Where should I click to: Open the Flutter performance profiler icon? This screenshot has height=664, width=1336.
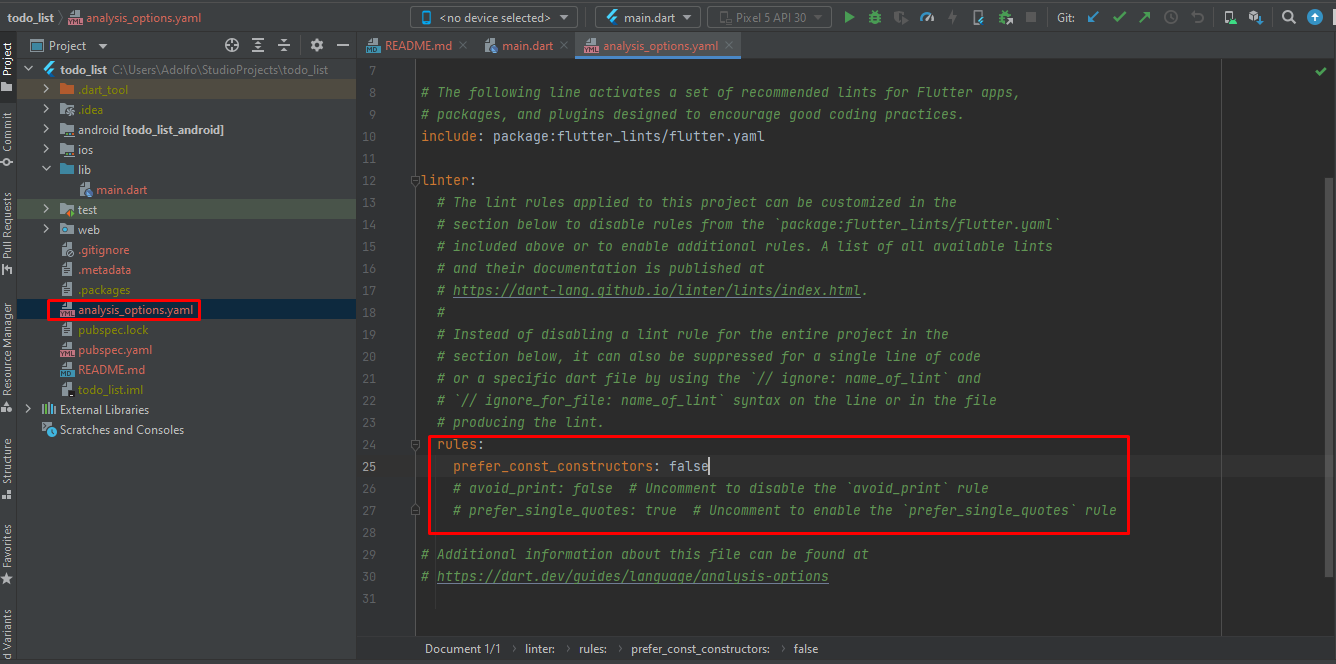927,17
